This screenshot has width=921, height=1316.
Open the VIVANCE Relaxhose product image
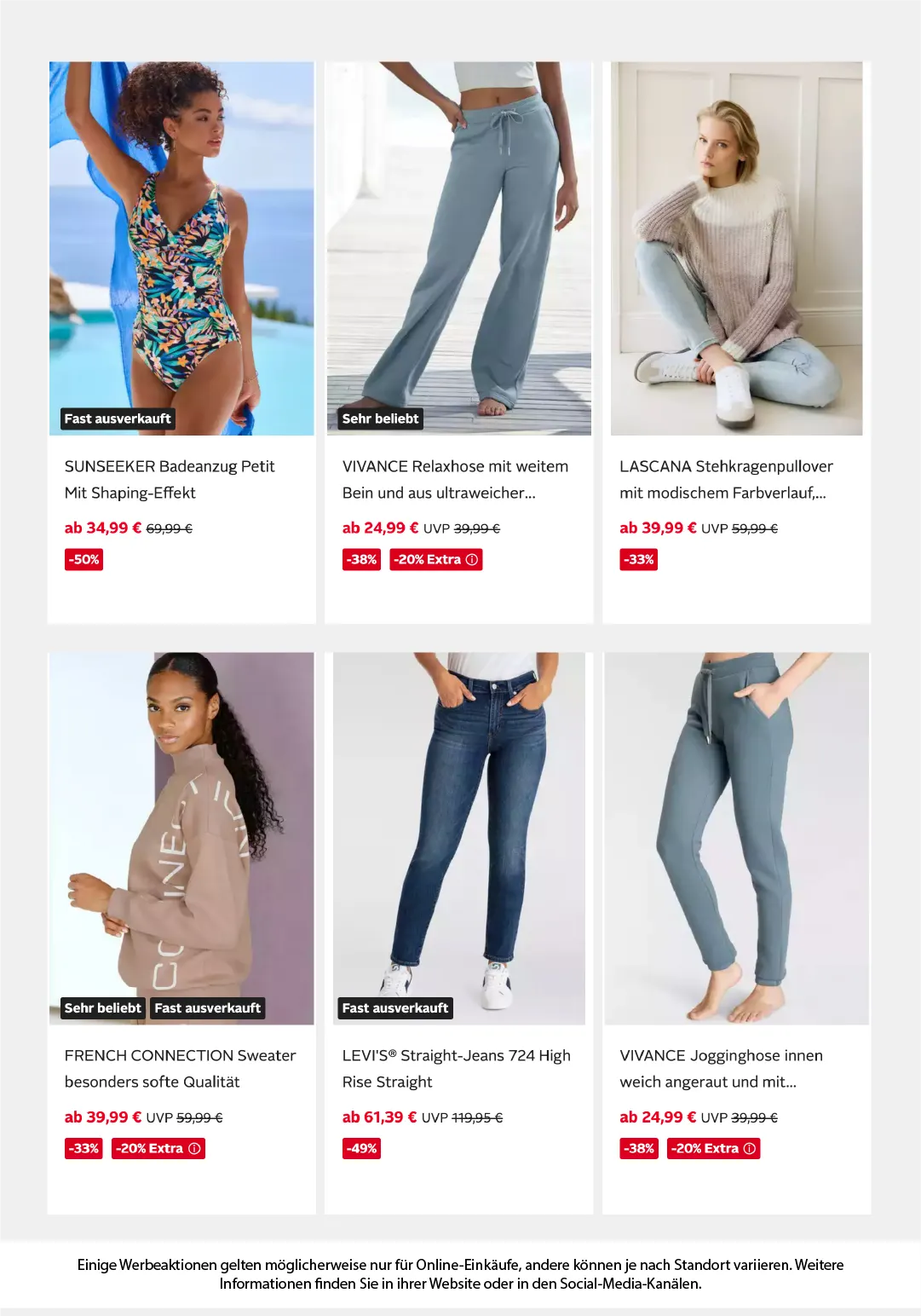click(x=459, y=248)
